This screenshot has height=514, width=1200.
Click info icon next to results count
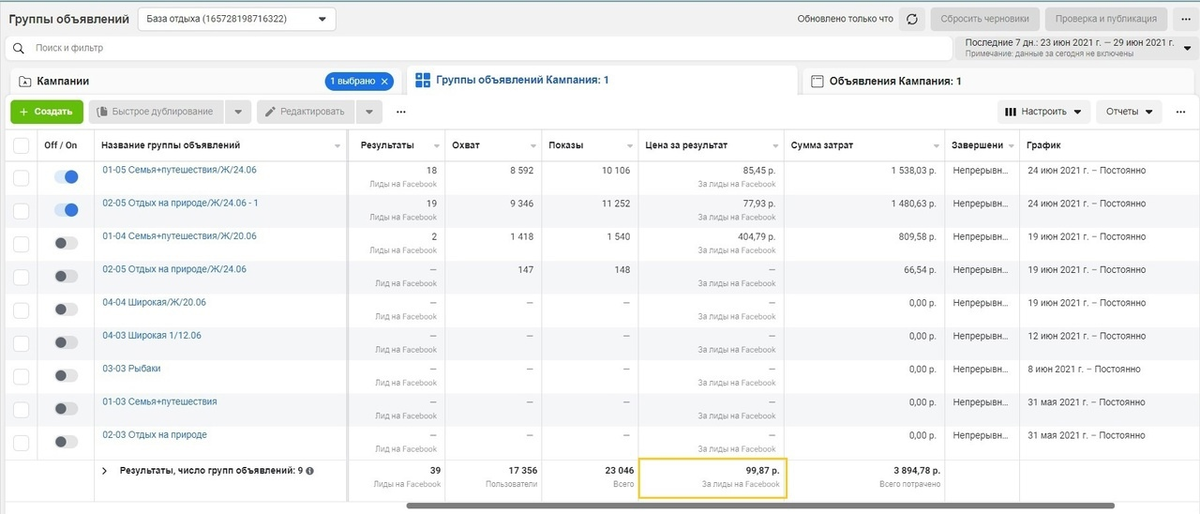click(x=310, y=470)
